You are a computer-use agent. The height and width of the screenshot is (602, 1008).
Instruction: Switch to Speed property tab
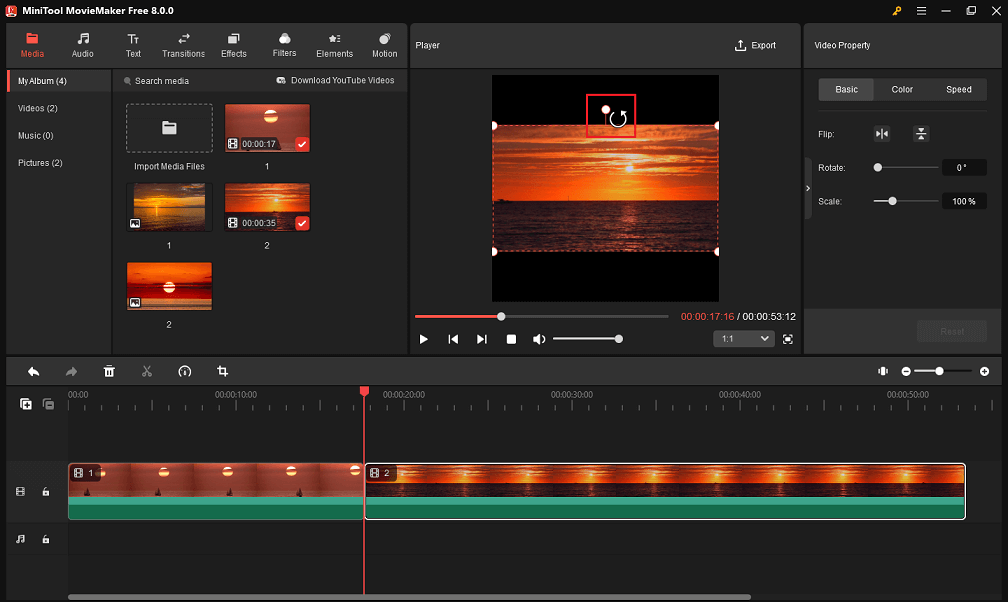958,89
